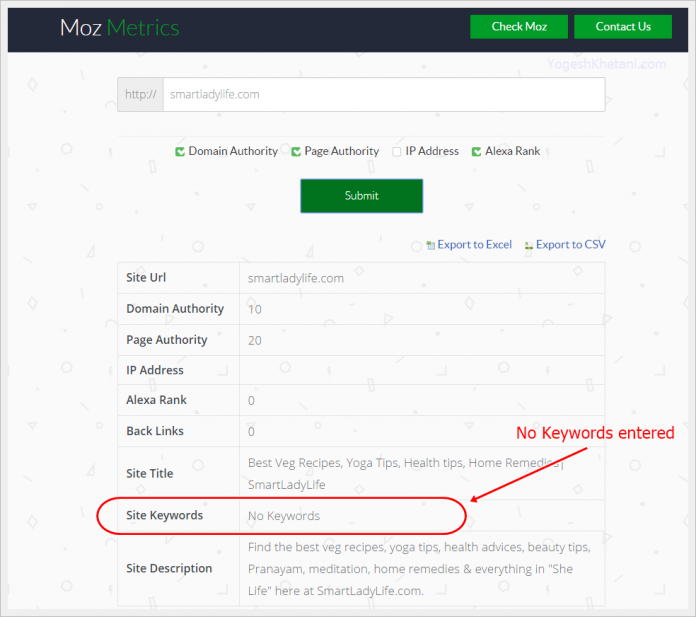Viewport: 696px width, 617px height.
Task: Select the Alexa Rank value 0
Action: point(251,401)
